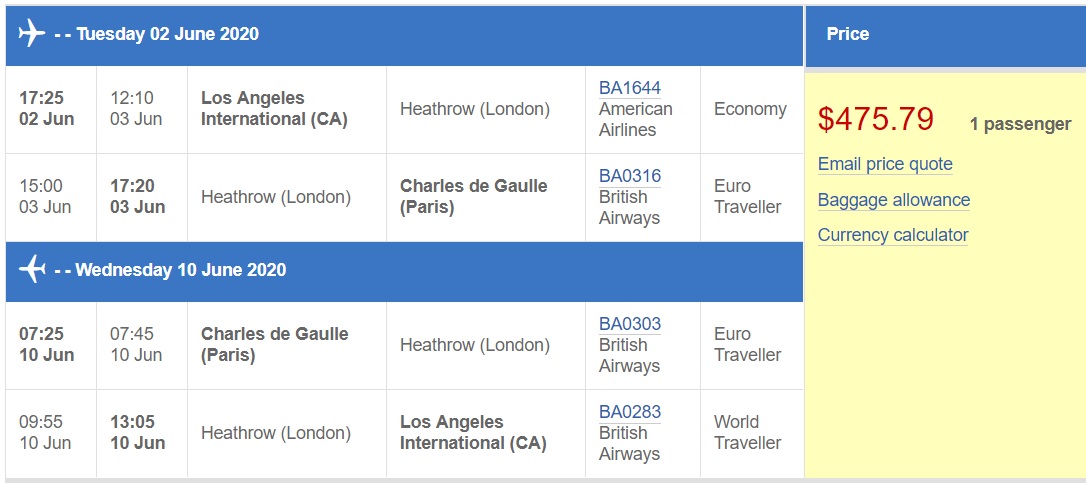Open the Baggage allowance link
The image size is (1086, 483).
click(893, 200)
